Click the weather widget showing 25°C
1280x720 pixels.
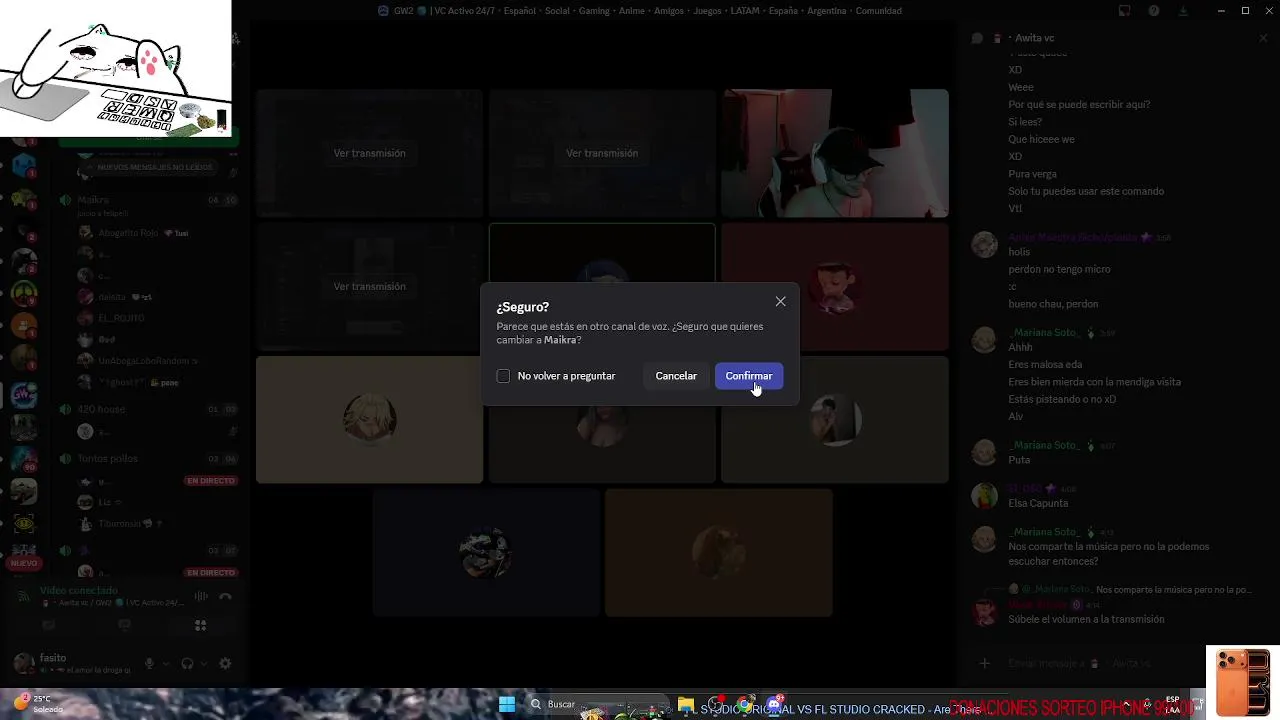point(38,703)
